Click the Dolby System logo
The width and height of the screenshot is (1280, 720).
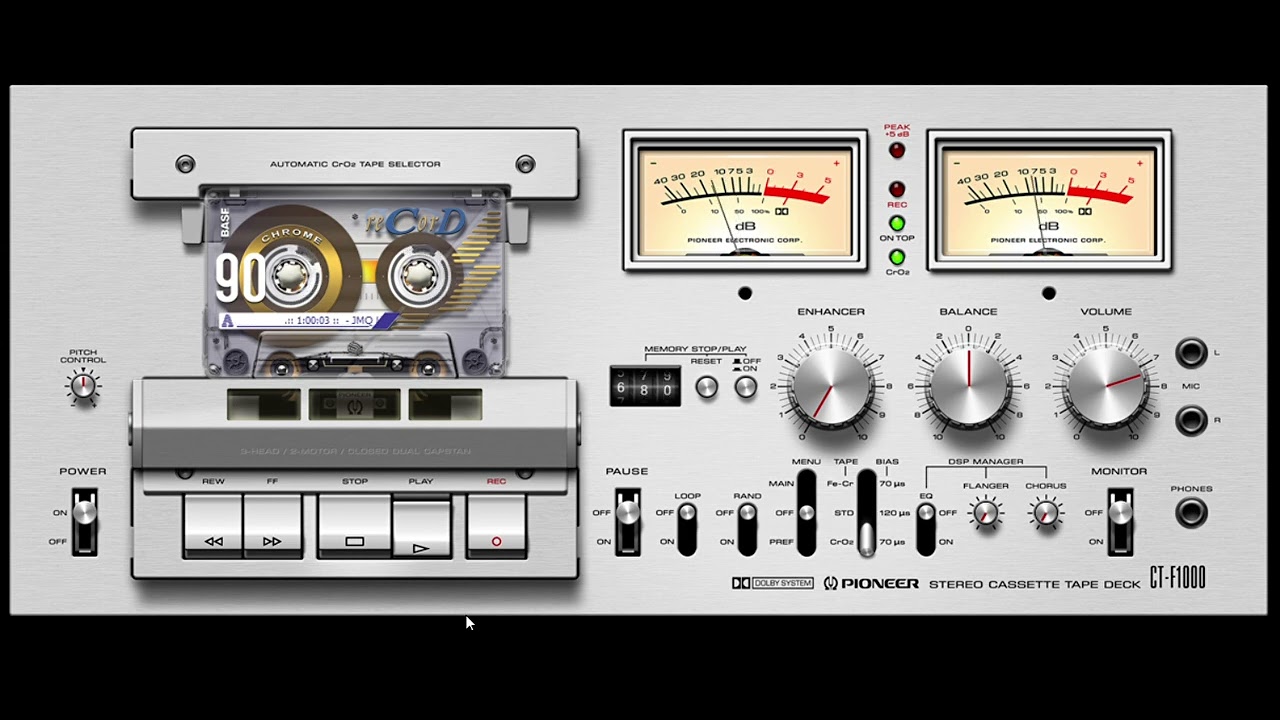(x=772, y=583)
